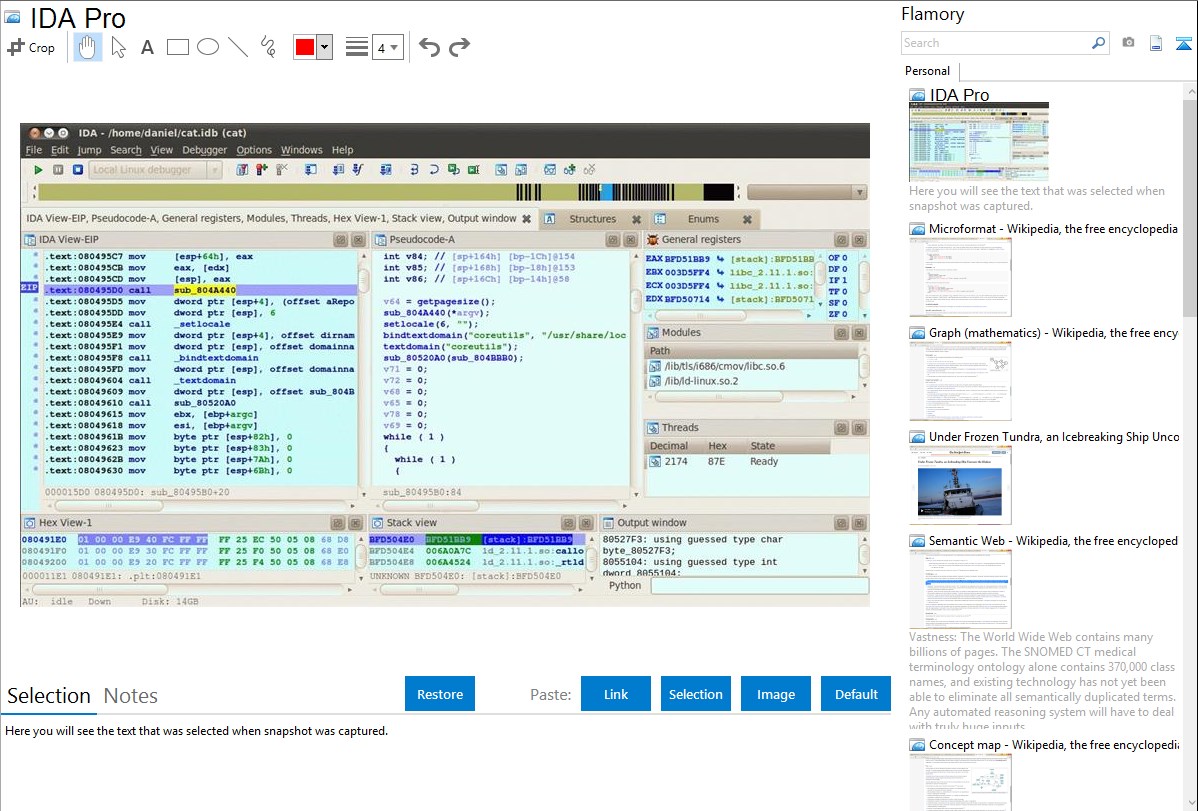1198x811 pixels.
Task: Click the Selection paste button
Action: [696, 694]
